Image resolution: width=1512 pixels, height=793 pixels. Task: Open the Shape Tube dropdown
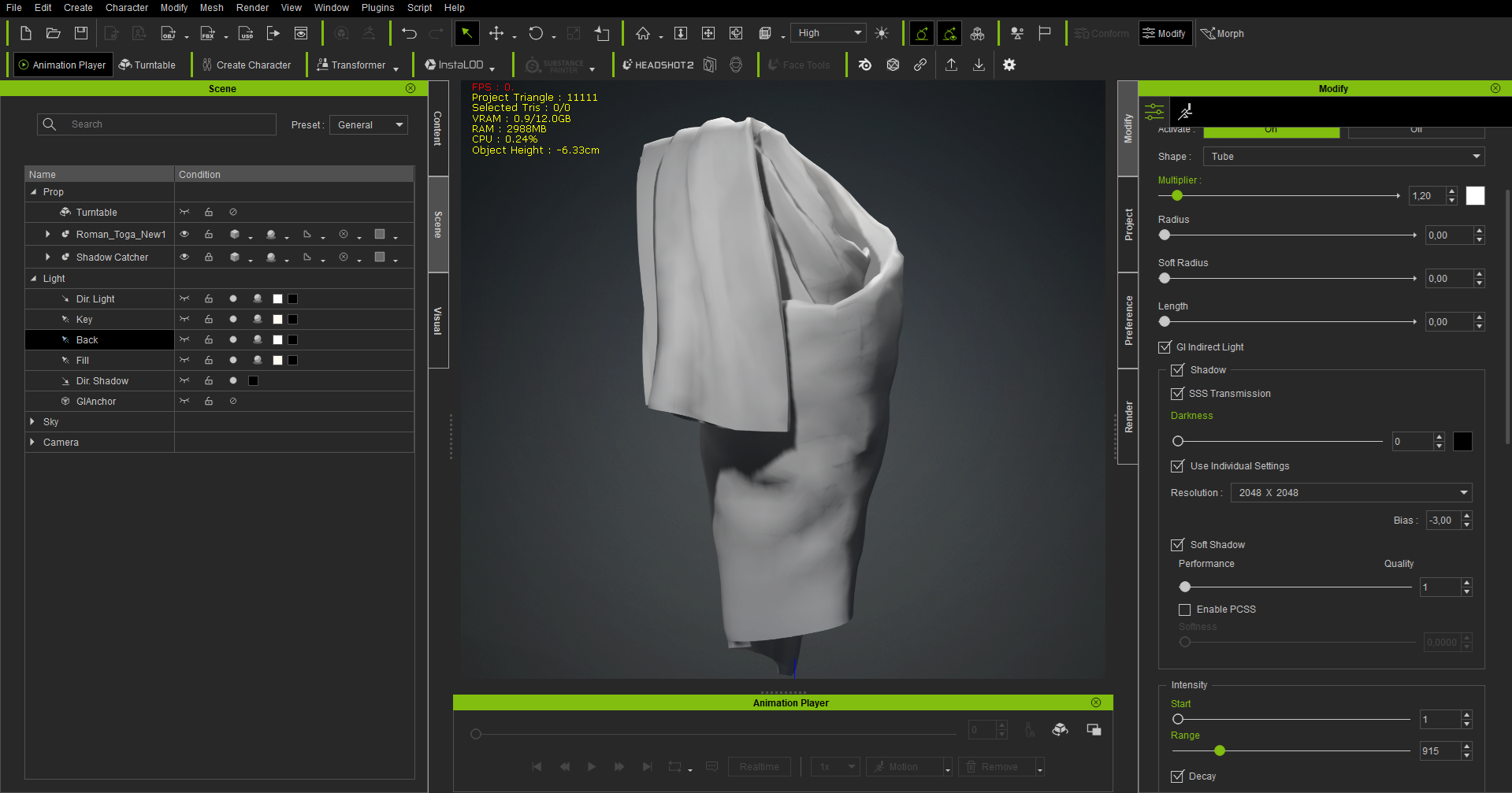[x=1344, y=157]
